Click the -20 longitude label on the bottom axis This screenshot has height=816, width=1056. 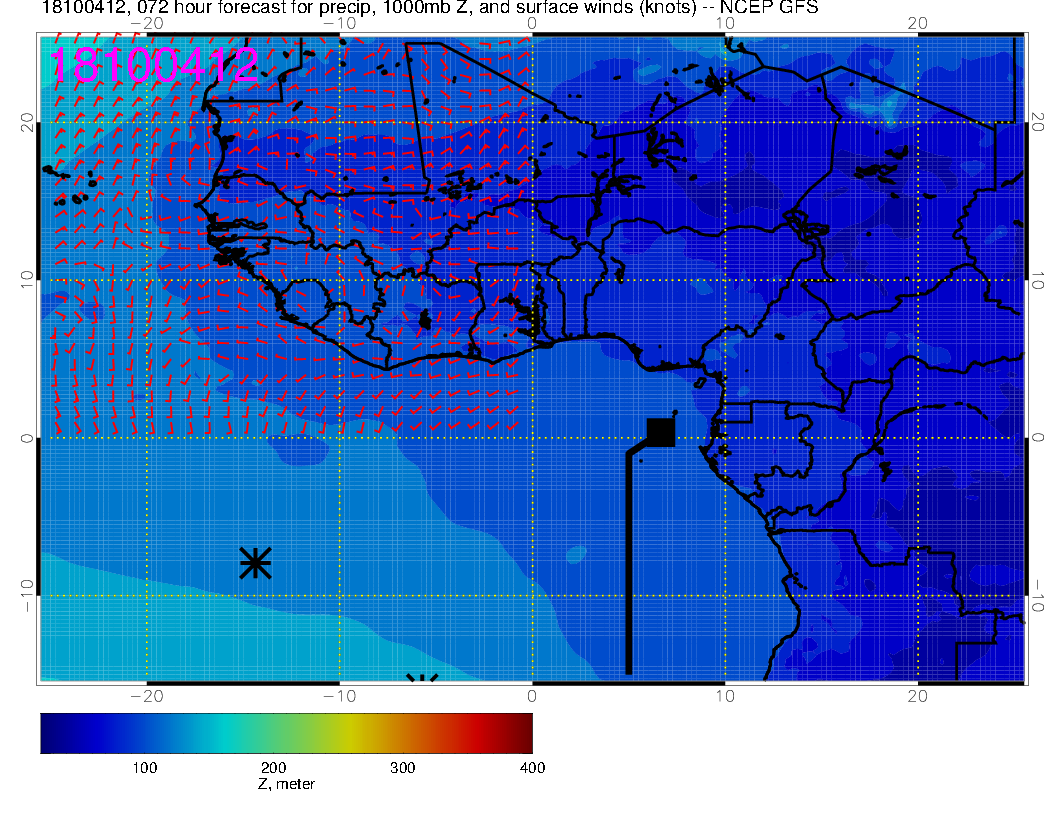coord(147,696)
